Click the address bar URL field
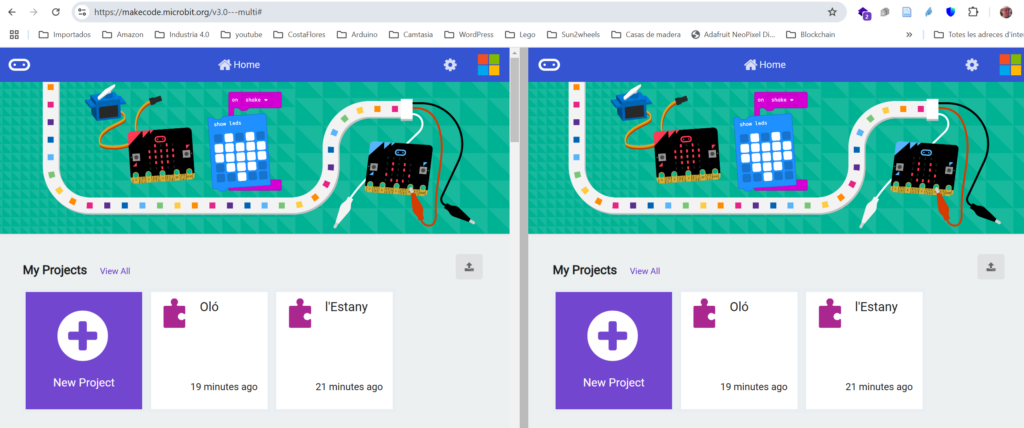The height and width of the screenshot is (428, 1024). click(450, 12)
